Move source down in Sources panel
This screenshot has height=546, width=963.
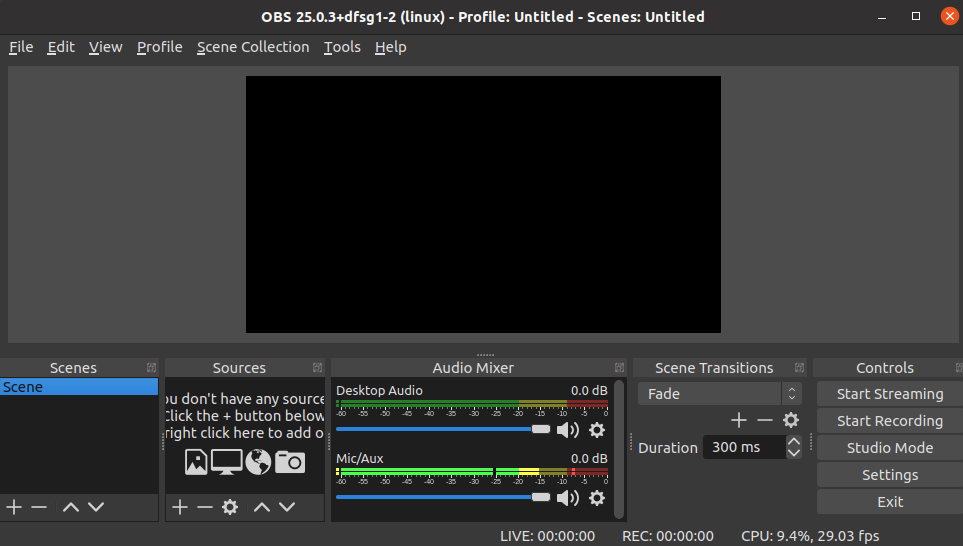tap(287, 507)
